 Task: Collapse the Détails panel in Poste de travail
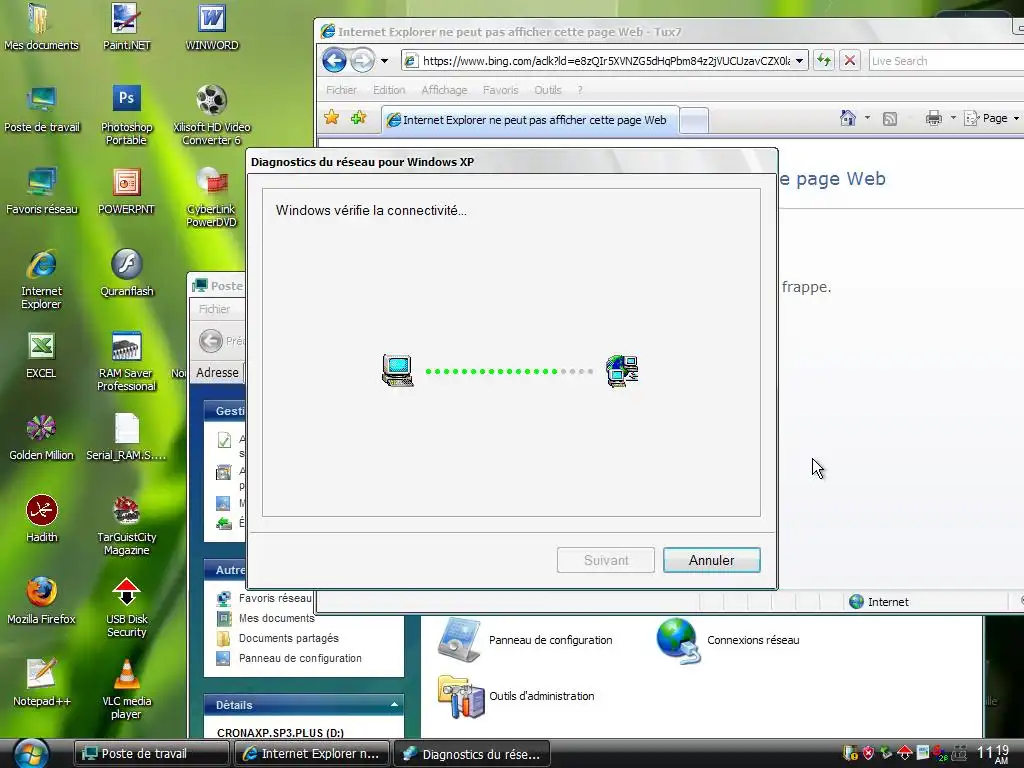point(394,704)
